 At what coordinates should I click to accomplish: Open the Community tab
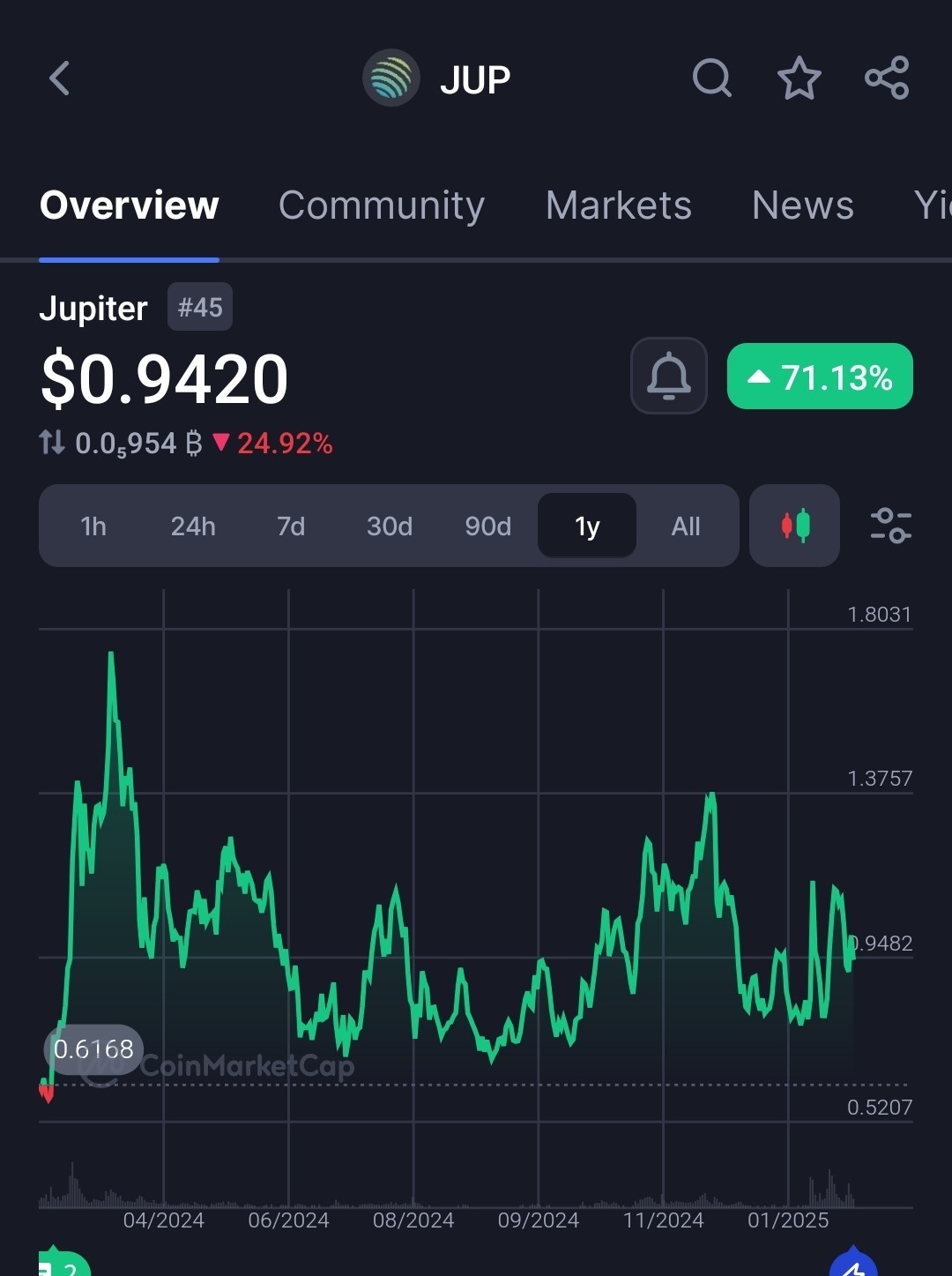click(382, 205)
